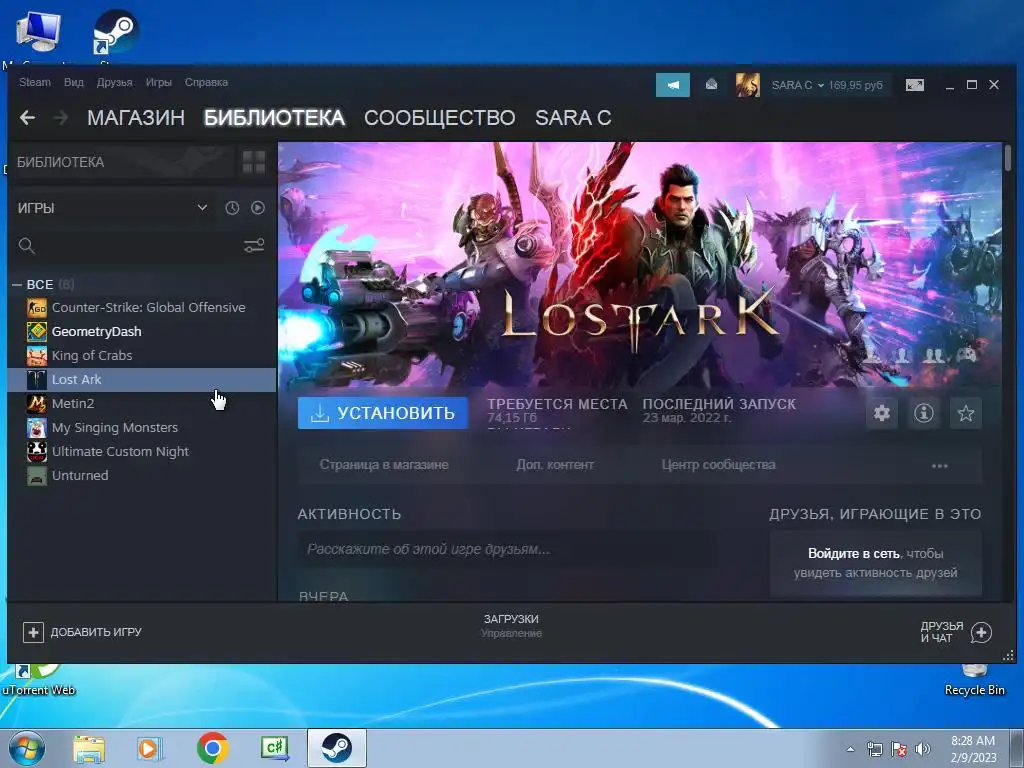Go back with the left arrow
The width and height of the screenshot is (1024, 768).
27,118
